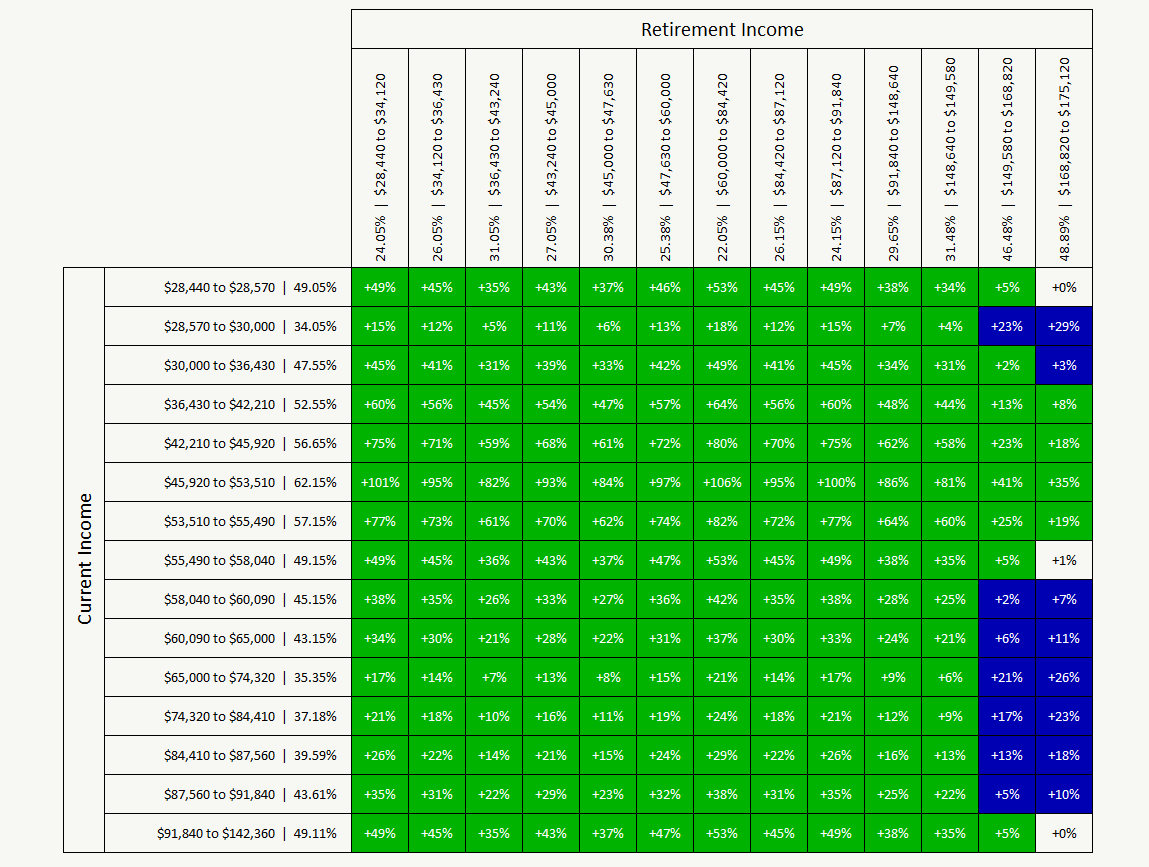The width and height of the screenshot is (1149, 867).
Task: Select column header 27.05% | $43,240 to $45,000
Action: (x=551, y=158)
